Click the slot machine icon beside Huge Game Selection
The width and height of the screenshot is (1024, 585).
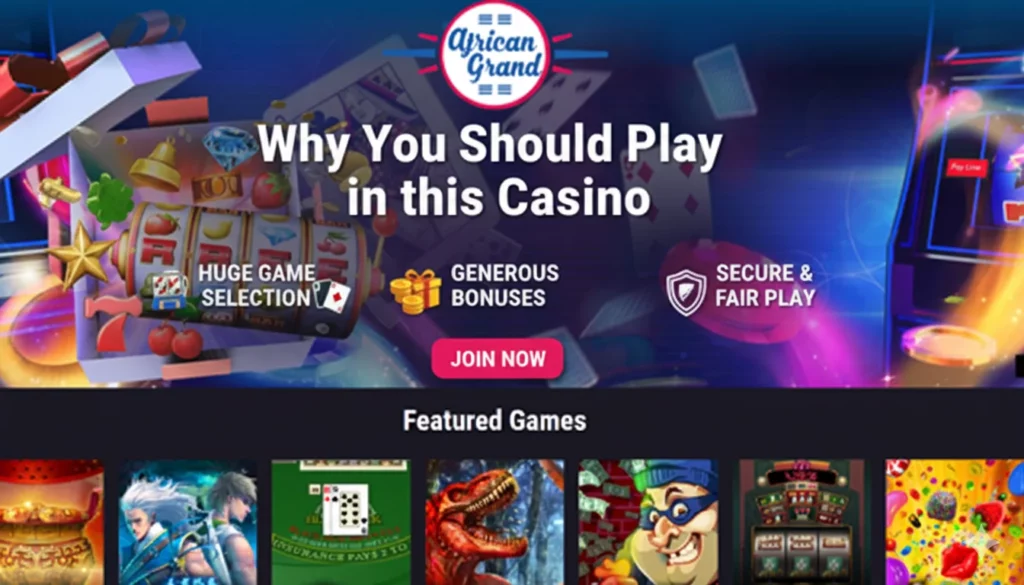click(x=168, y=290)
